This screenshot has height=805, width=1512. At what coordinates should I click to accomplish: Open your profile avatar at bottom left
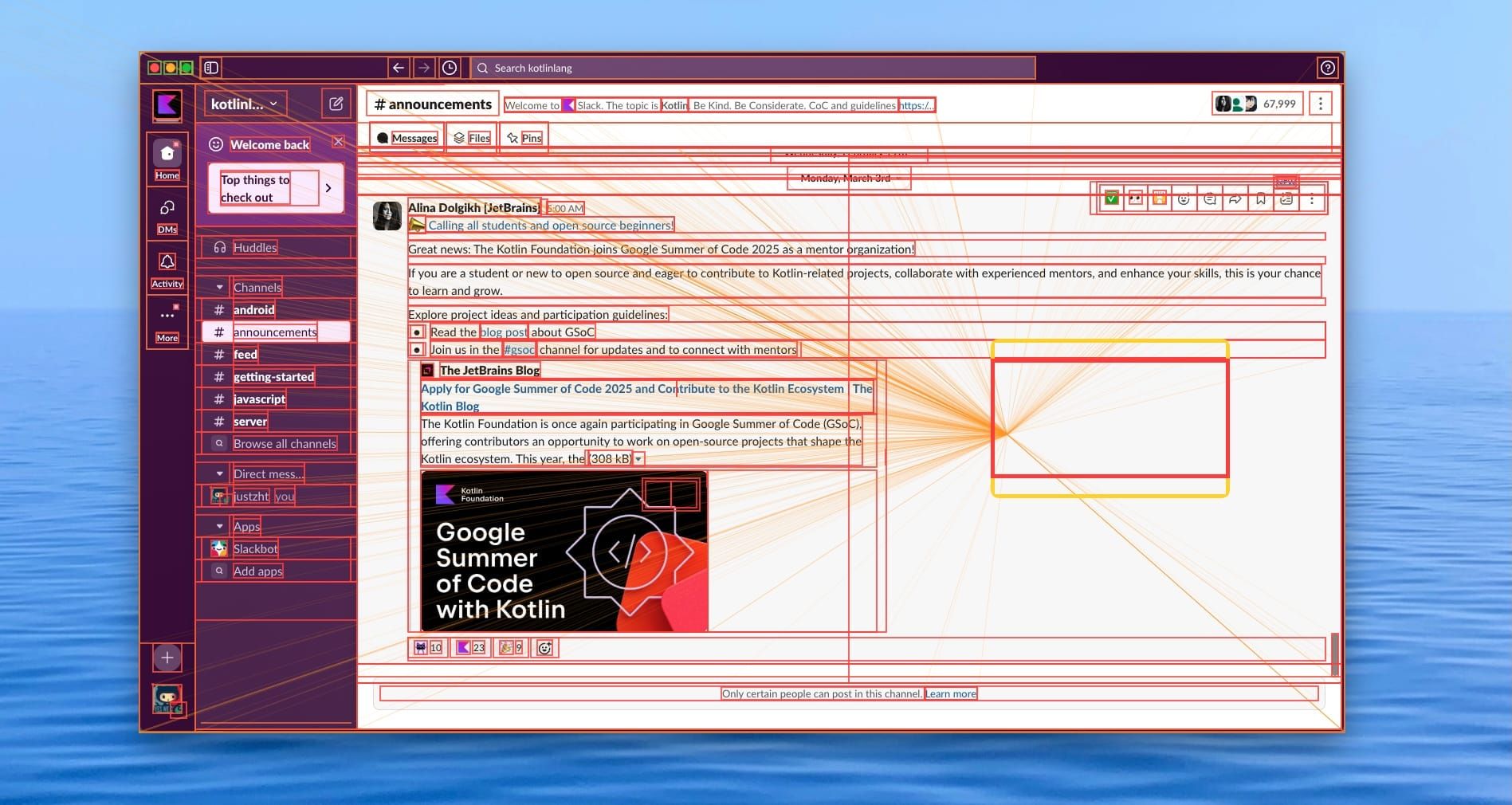click(x=167, y=699)
